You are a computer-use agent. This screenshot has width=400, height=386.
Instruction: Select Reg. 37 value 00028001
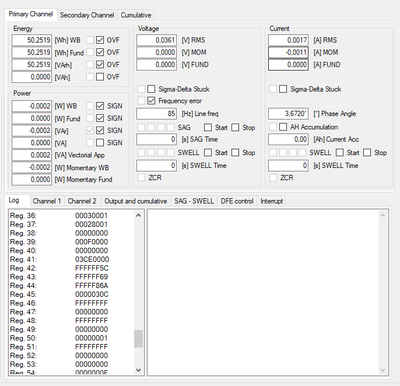click(x=92, y=224)
